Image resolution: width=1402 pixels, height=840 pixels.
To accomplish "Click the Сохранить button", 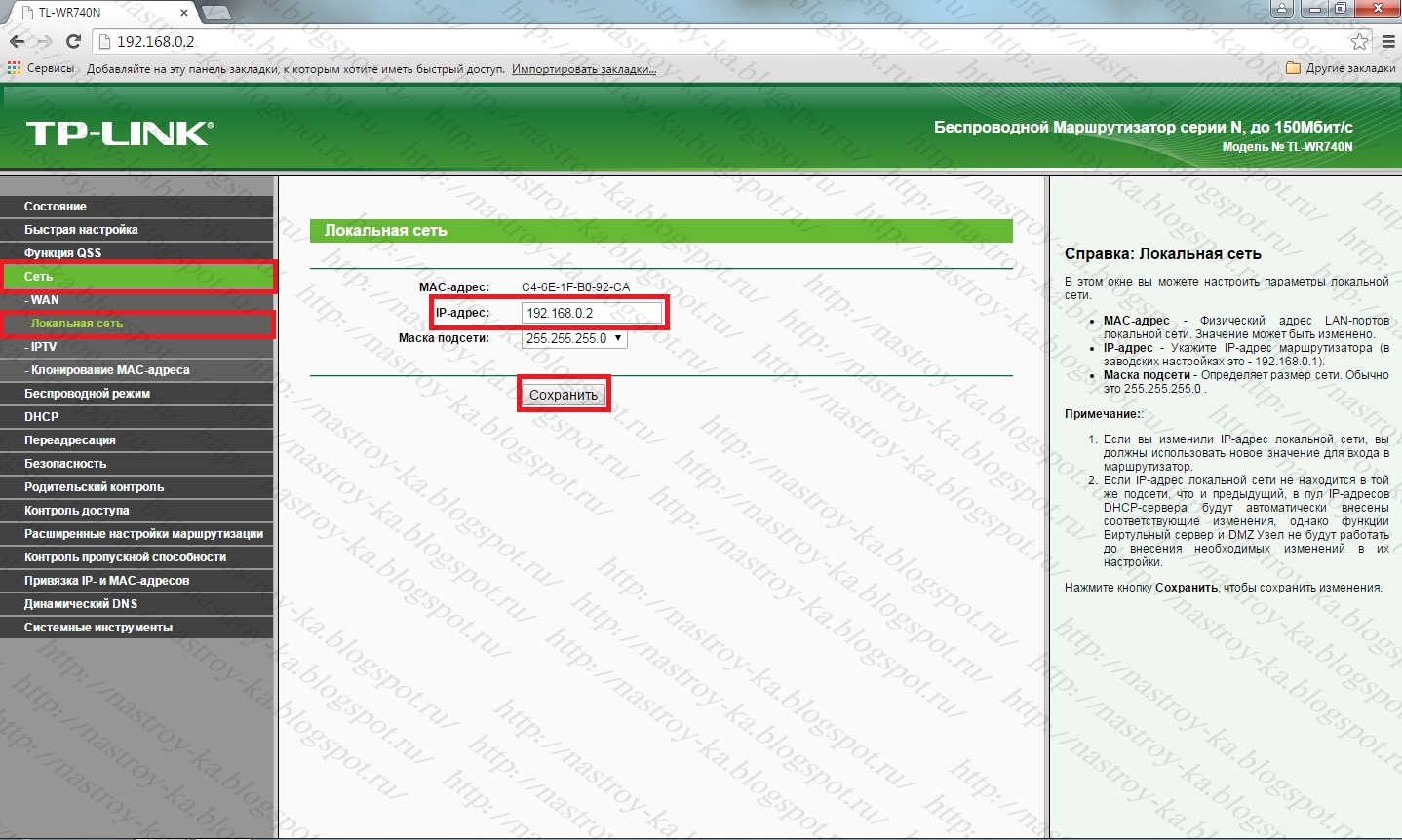I will click(x=564, y=395).
